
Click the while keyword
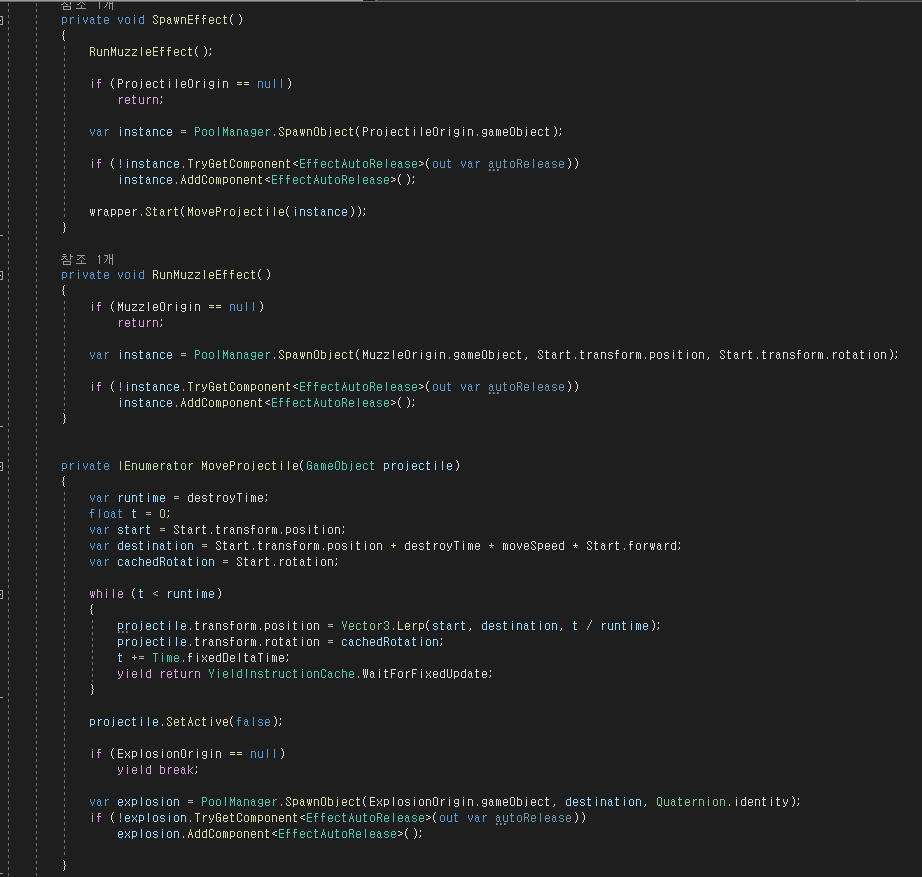point(106,594)
